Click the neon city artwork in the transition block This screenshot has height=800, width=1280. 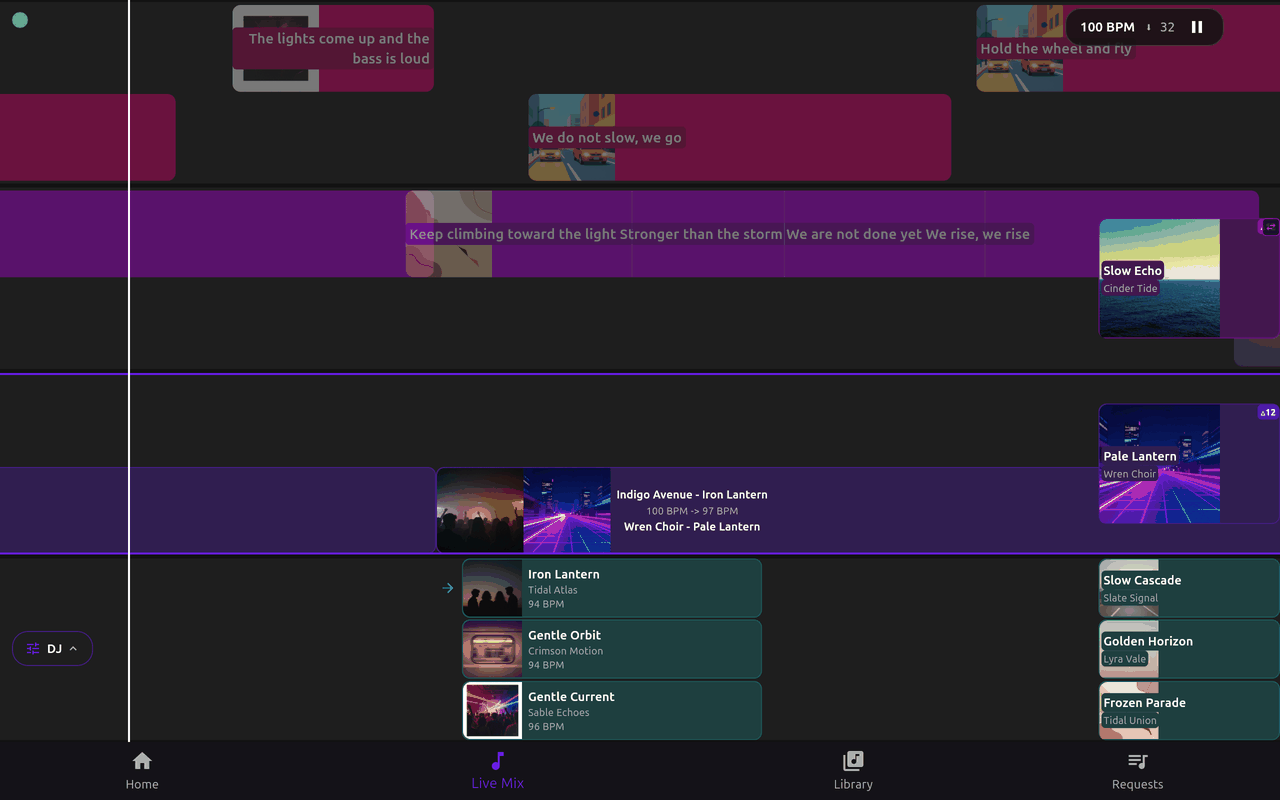pyautogui.click(x=567, y=510)
